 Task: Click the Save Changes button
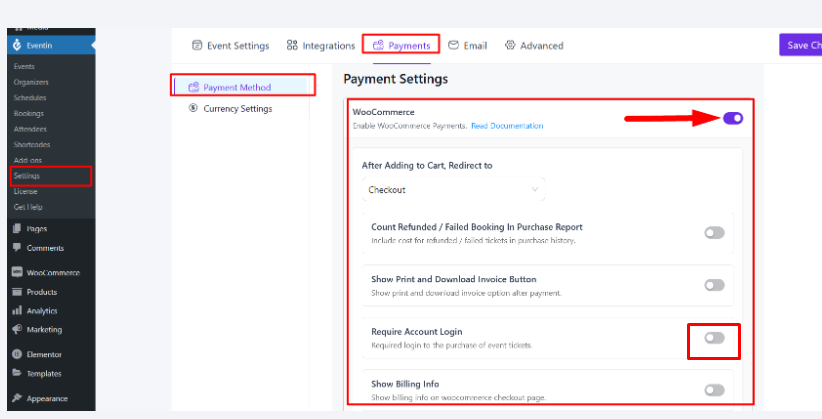tap(801, 45)
